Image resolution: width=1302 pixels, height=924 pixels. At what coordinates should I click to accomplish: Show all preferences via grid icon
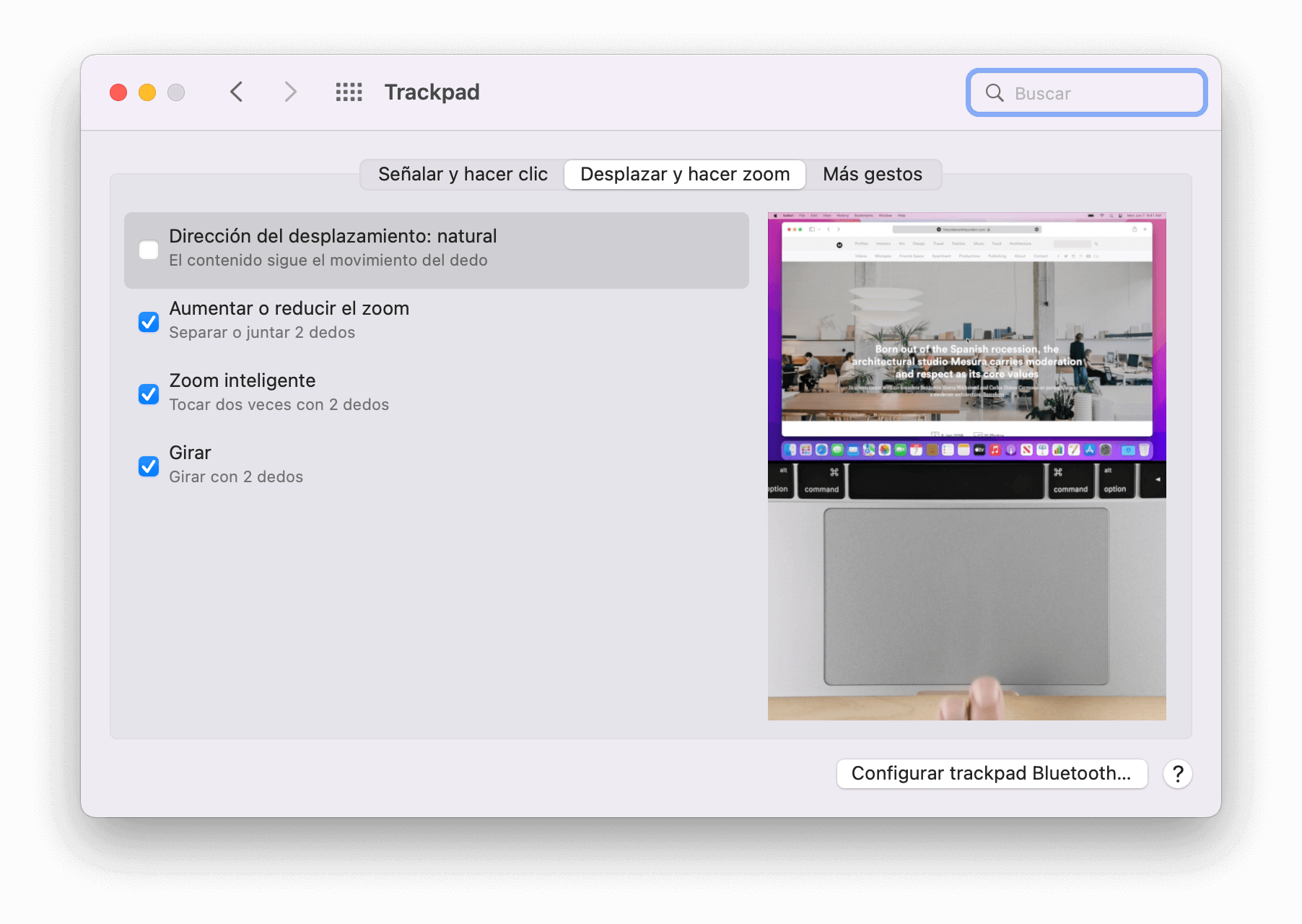349,92
